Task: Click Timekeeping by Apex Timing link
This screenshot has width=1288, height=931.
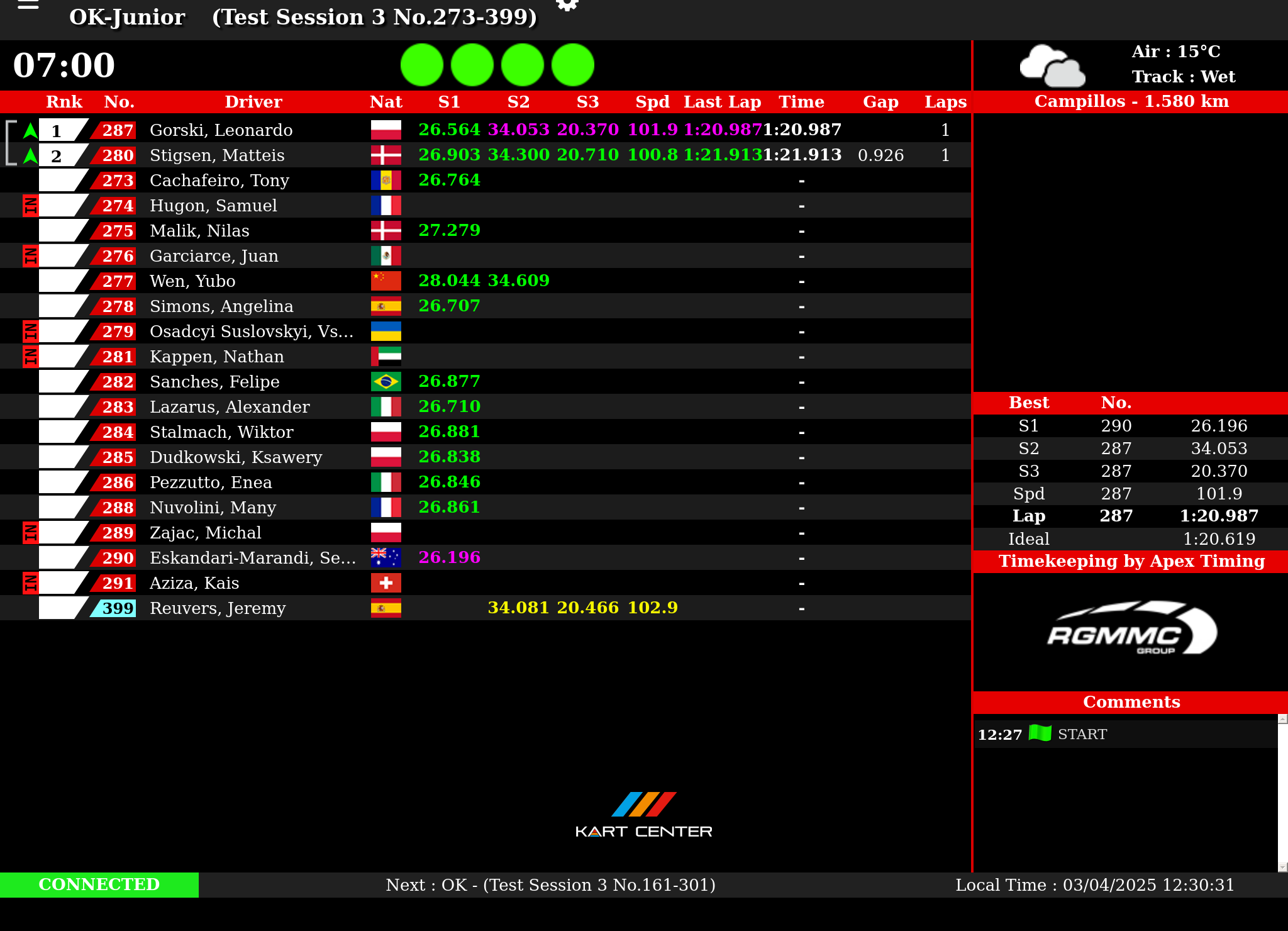Action: tap(1131, 561)
